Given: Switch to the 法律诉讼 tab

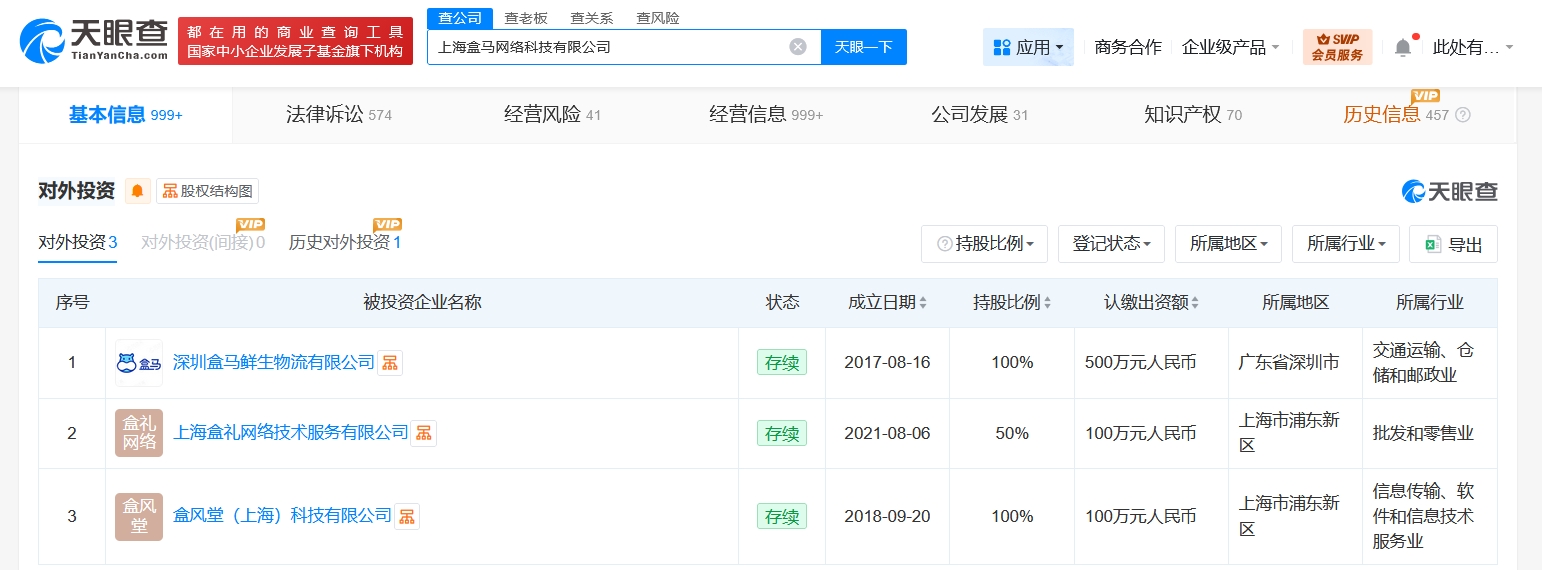Looking at the screenshot, I should point(339,115).
